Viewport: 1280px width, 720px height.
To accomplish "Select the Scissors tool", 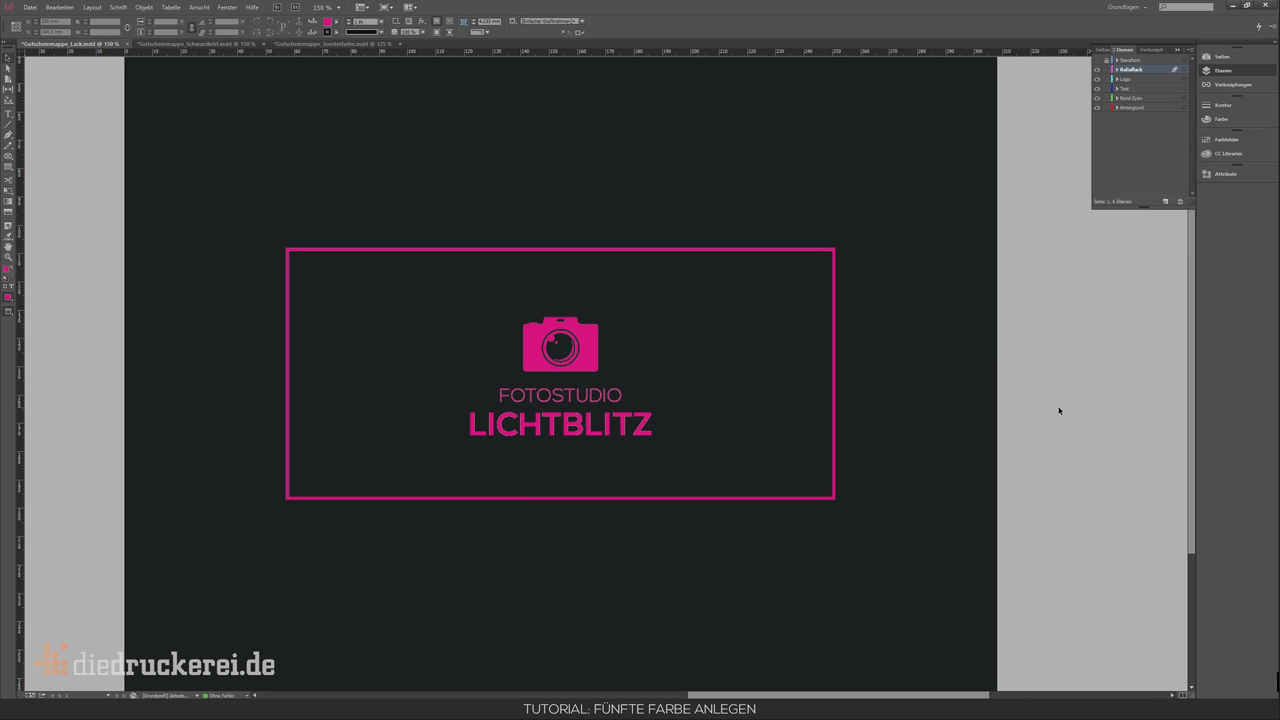I will tap(8, 180).
